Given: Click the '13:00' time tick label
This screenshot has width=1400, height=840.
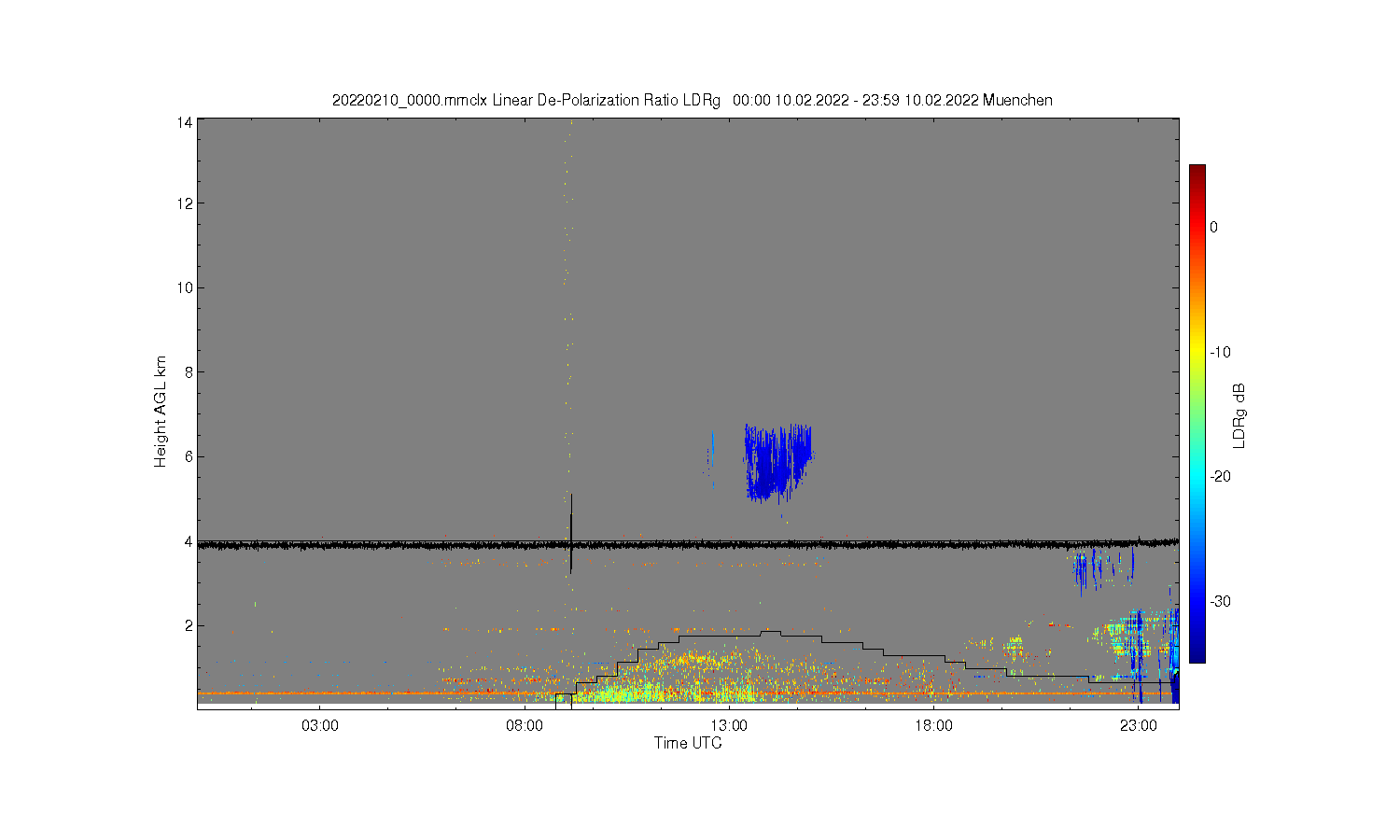Looking at the screenshot, I should tap(729, 725).
